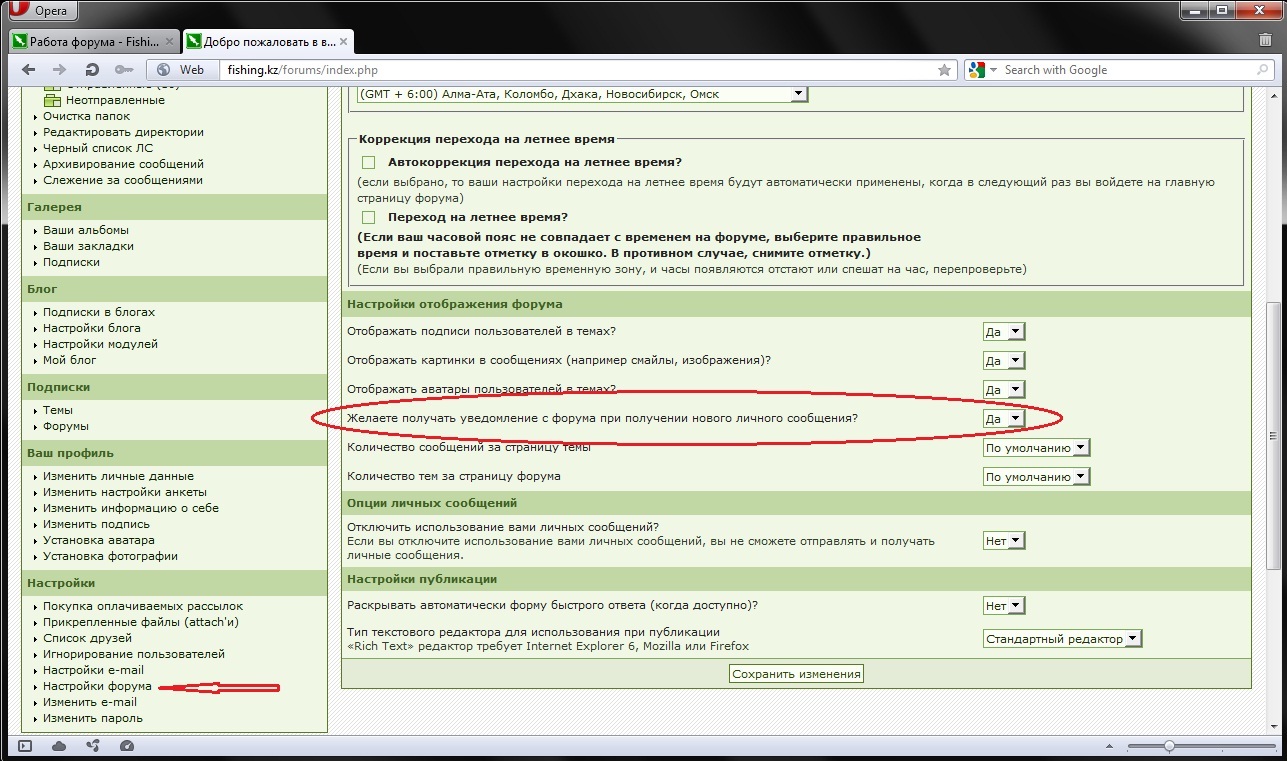Open 'Ваши закладки' link

(88, 246)
